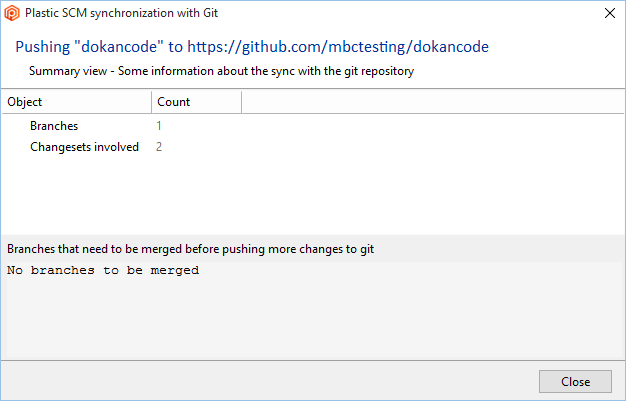Click the "No branches to be merged" text
Viewport: 626px width, 401px height.
103,270
